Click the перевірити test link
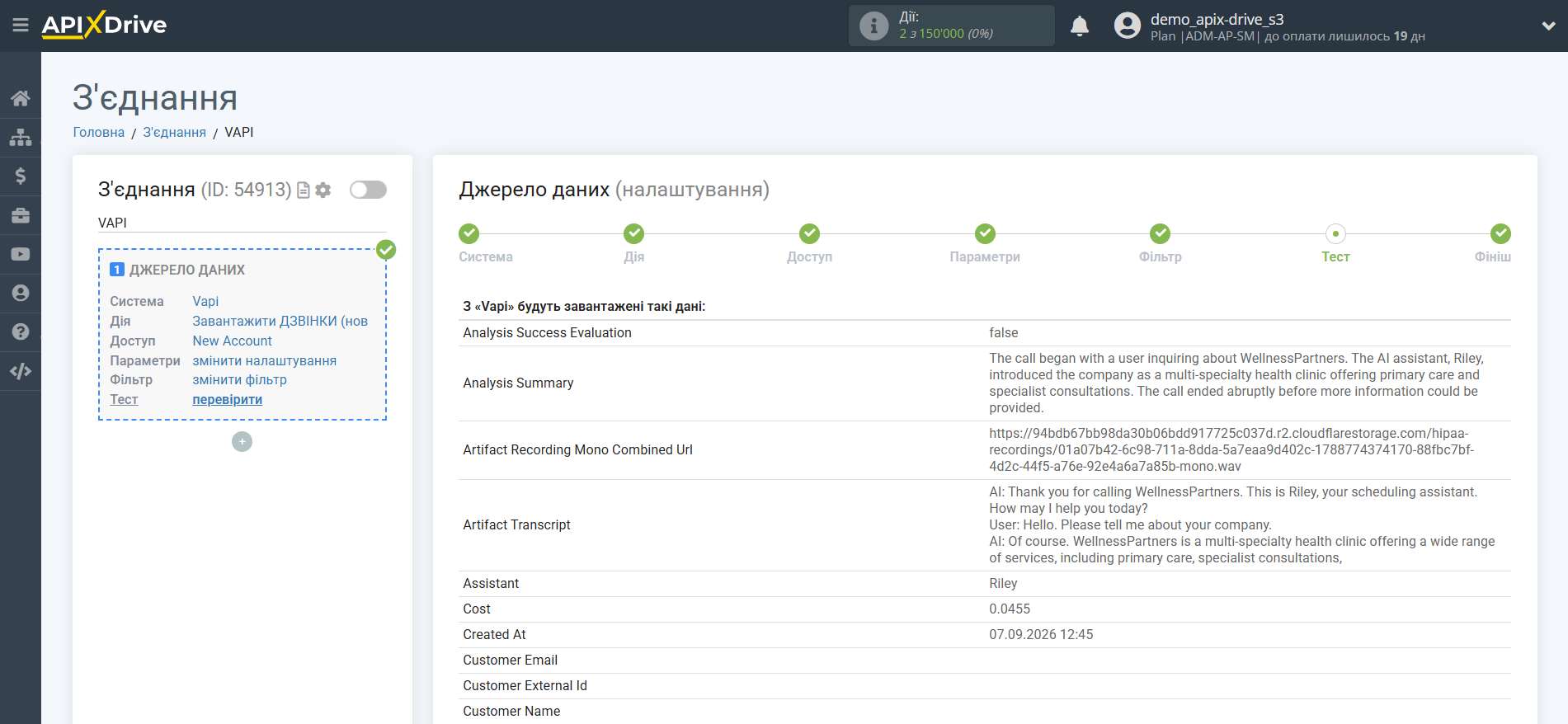This screenshot has width=1568, height=724. click(x=228, y=399)
